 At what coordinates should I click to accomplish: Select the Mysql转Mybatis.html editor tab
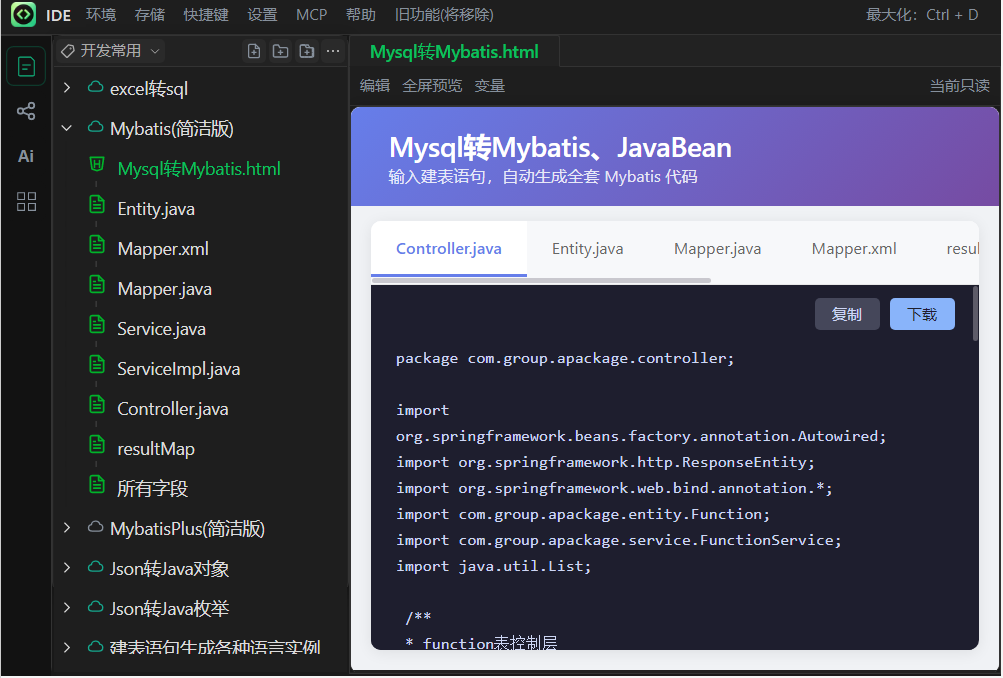455,52
